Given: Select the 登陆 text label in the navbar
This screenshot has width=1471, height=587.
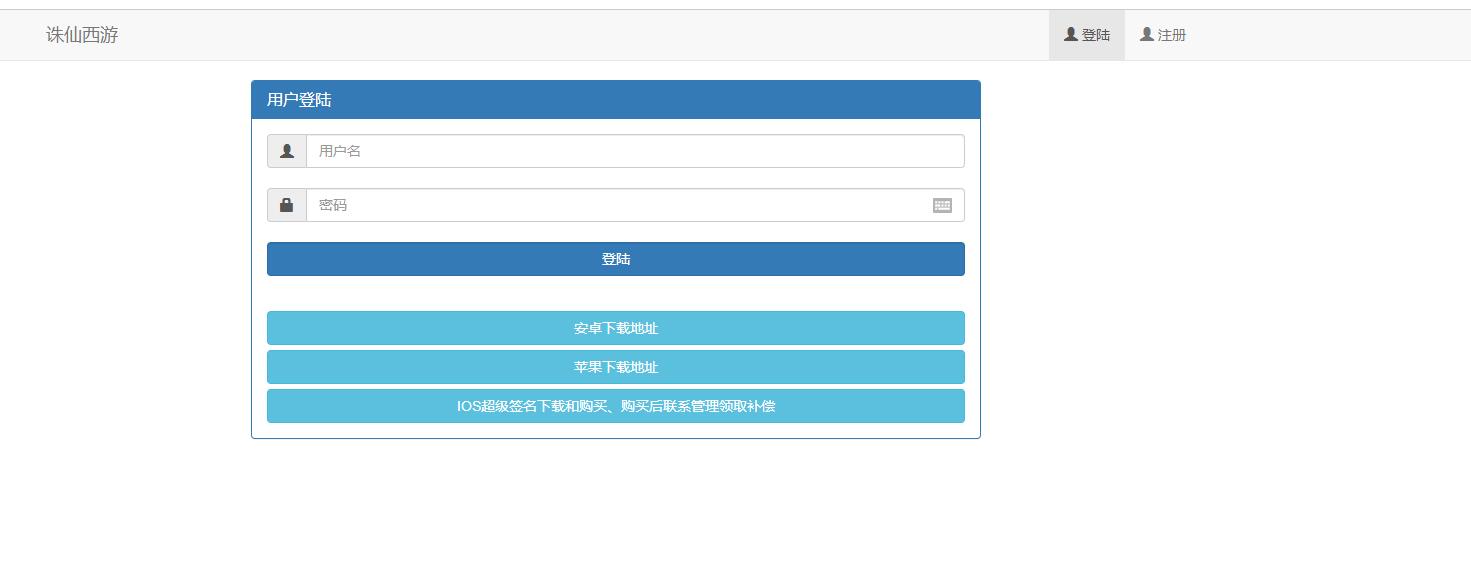Looking at the screenshot, I should (1096, 35).
